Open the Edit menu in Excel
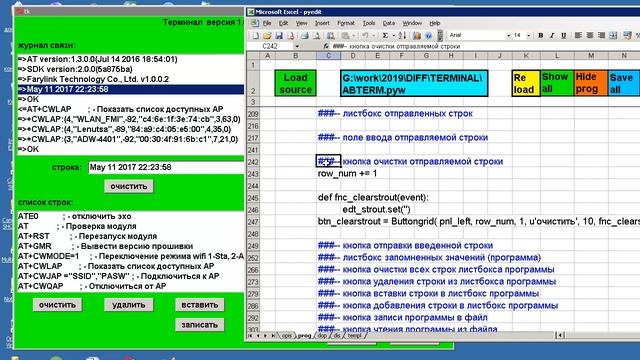This screenshot has height=360, width=640. (283, 23)
